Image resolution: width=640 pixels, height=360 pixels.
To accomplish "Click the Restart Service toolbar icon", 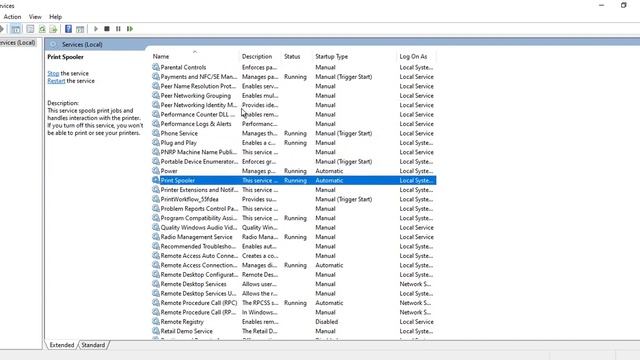I will (130, 29).
